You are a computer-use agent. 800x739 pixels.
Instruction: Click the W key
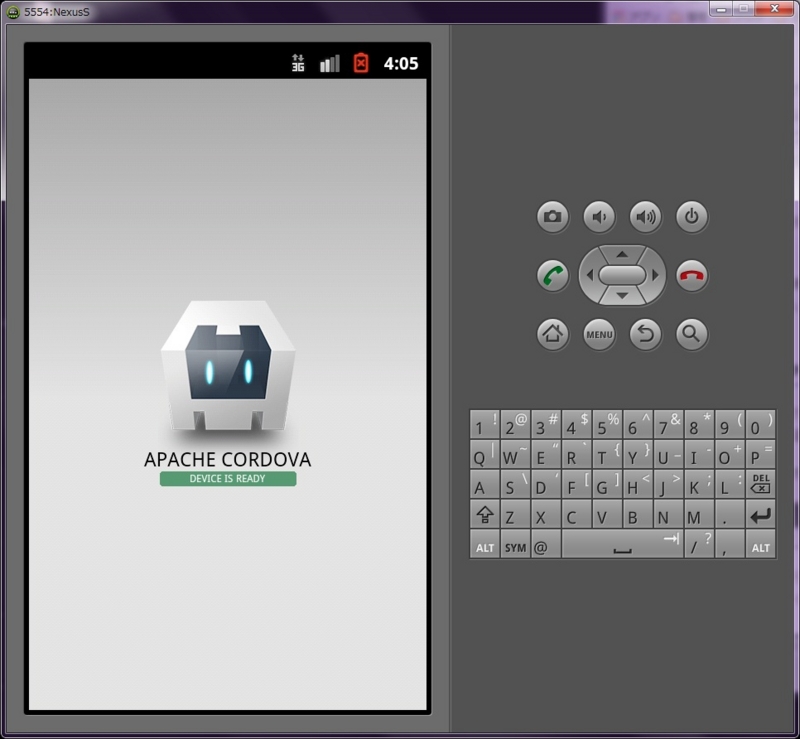pos(515,454)
